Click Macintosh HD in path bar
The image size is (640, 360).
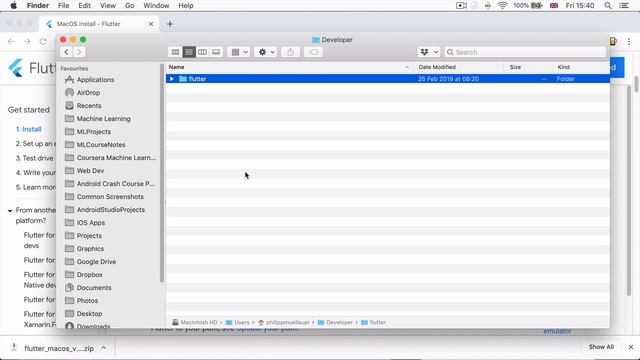[195, 322]
